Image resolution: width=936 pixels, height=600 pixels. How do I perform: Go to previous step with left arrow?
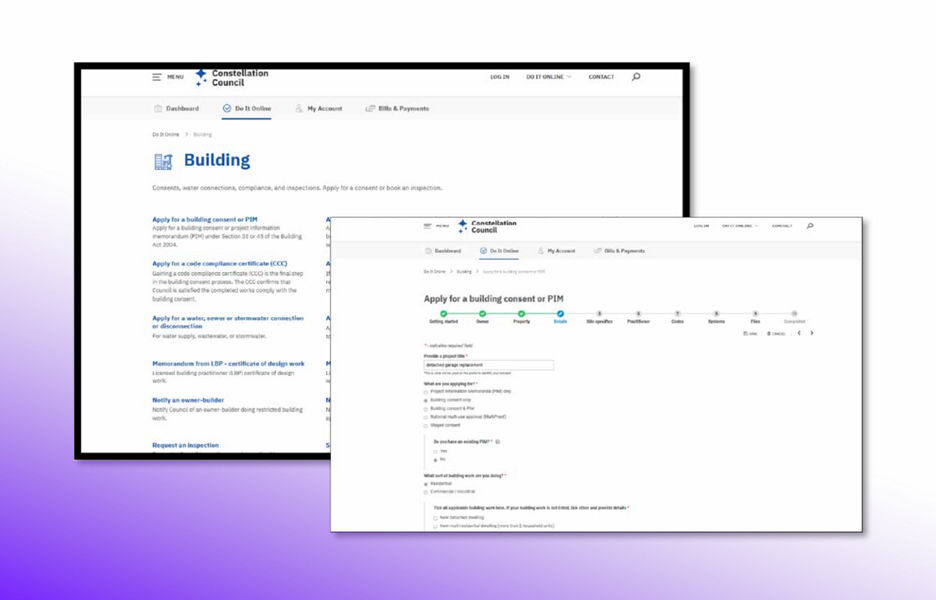click(x=799, y=333)
